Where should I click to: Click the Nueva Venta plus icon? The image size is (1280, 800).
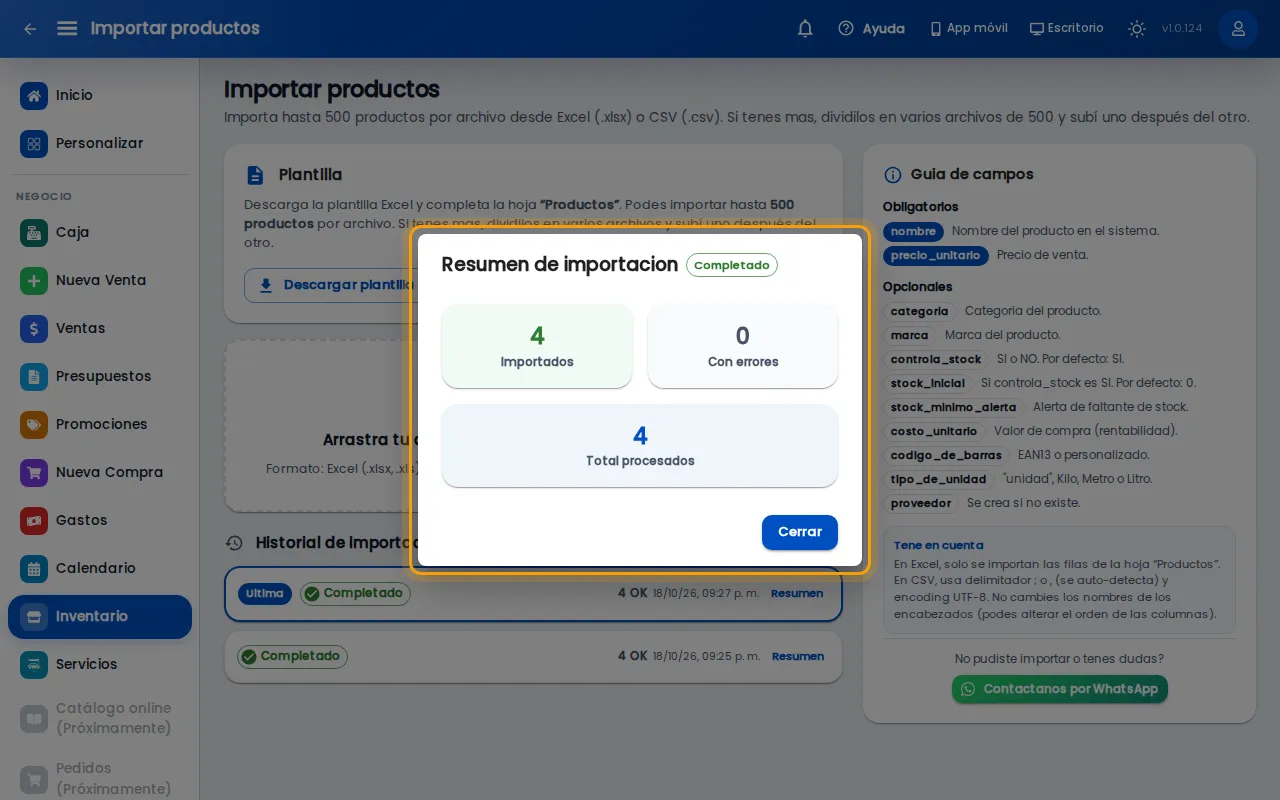tap(34, 280)
